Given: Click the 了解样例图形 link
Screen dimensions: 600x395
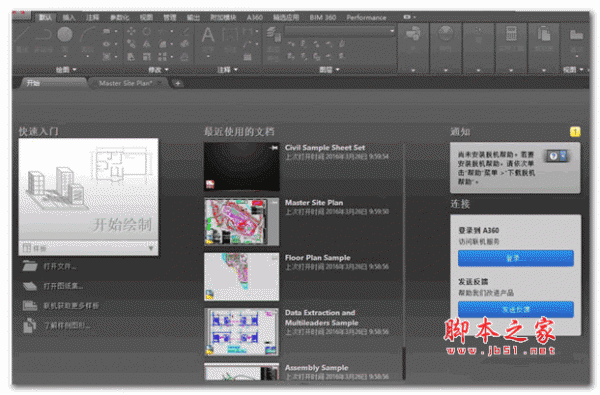Looking at the screenshot, I should 67,326.
